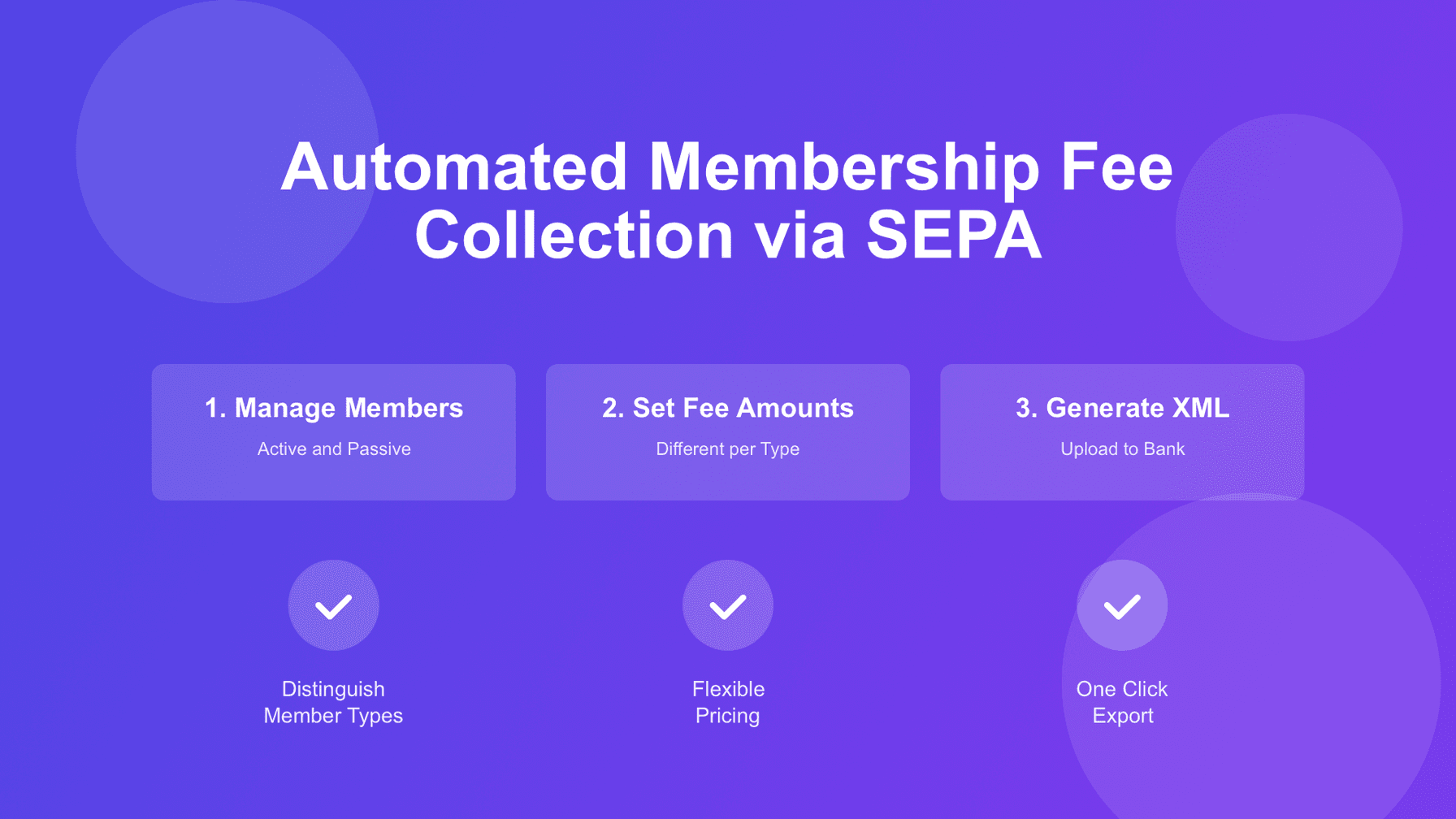The height and width of the screenshot is (819, 1456).
Task: Click the word 'Membership' in the headline
Action: click(844, 167)
